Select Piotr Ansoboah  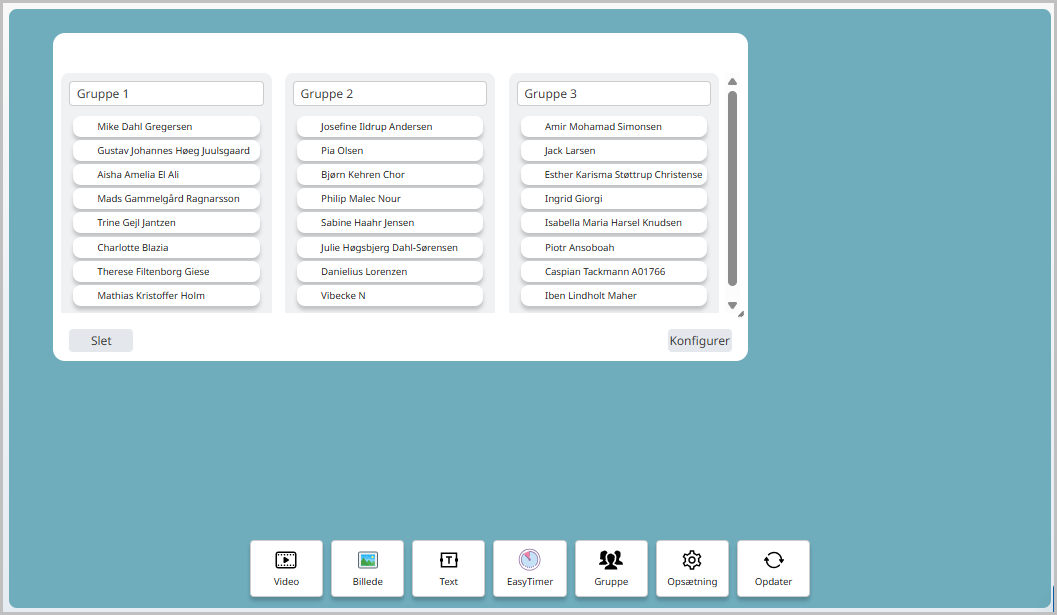click(x=614, y=247)
